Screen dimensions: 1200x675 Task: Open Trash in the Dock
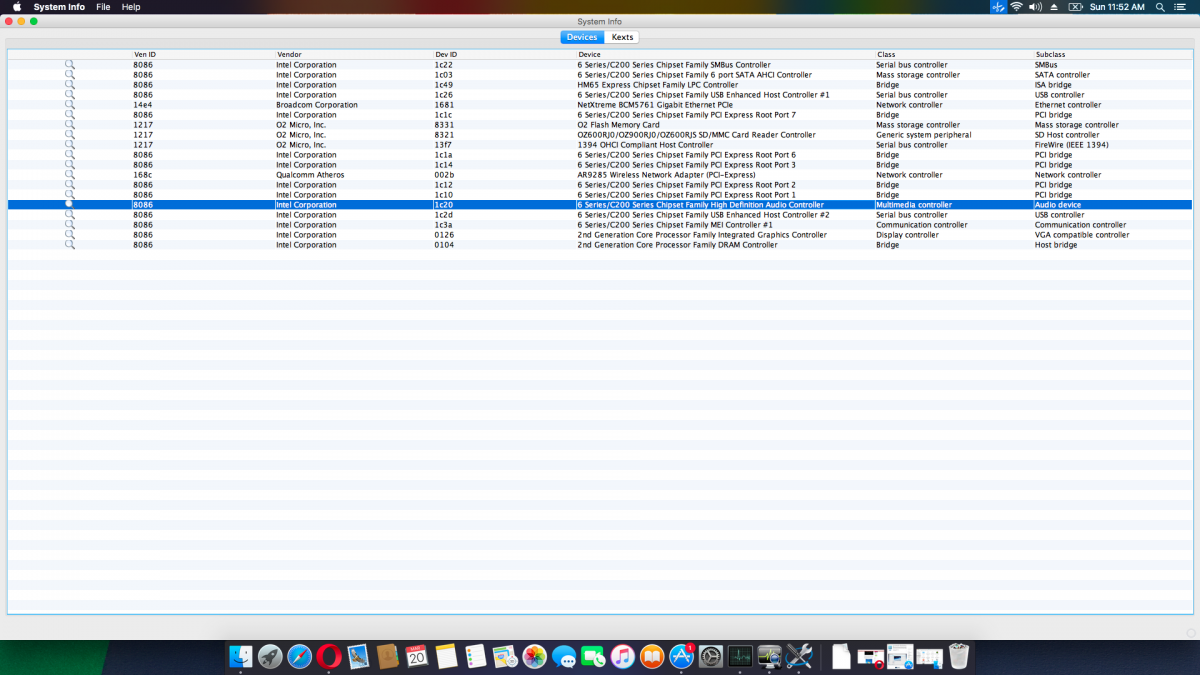pyautogui.click(x=959, y=656)
